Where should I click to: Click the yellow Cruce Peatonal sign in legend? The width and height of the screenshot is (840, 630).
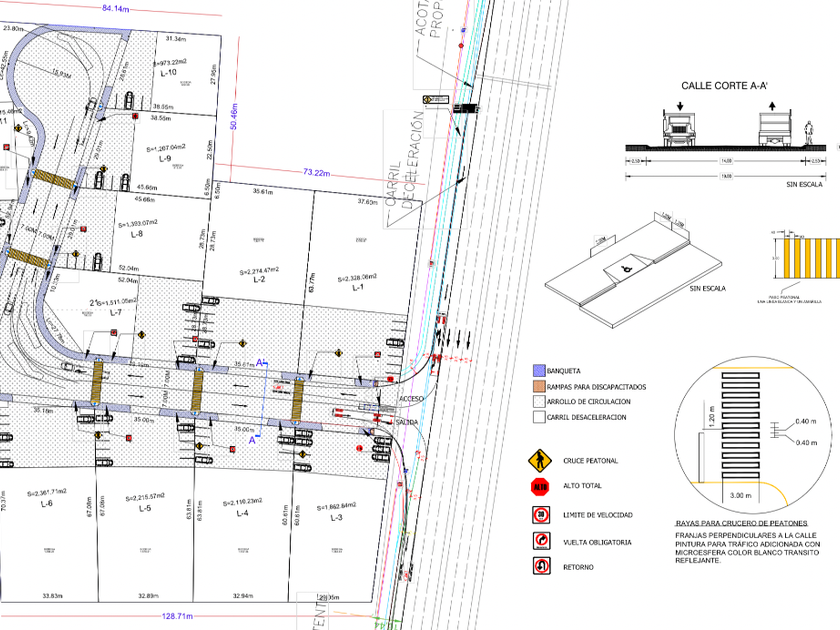tap(539, 461)
